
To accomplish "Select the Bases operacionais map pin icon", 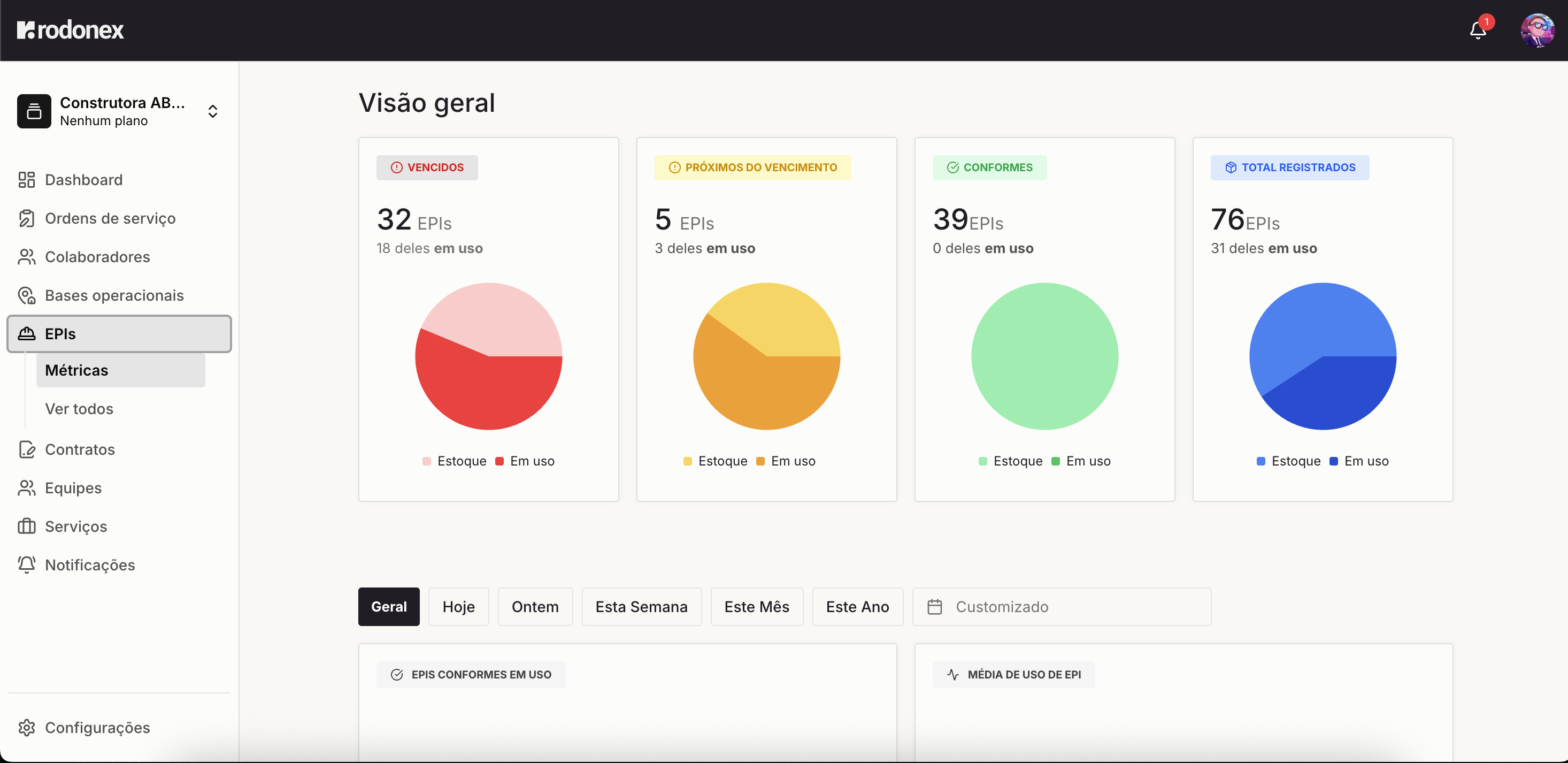I will coord(26,295).
